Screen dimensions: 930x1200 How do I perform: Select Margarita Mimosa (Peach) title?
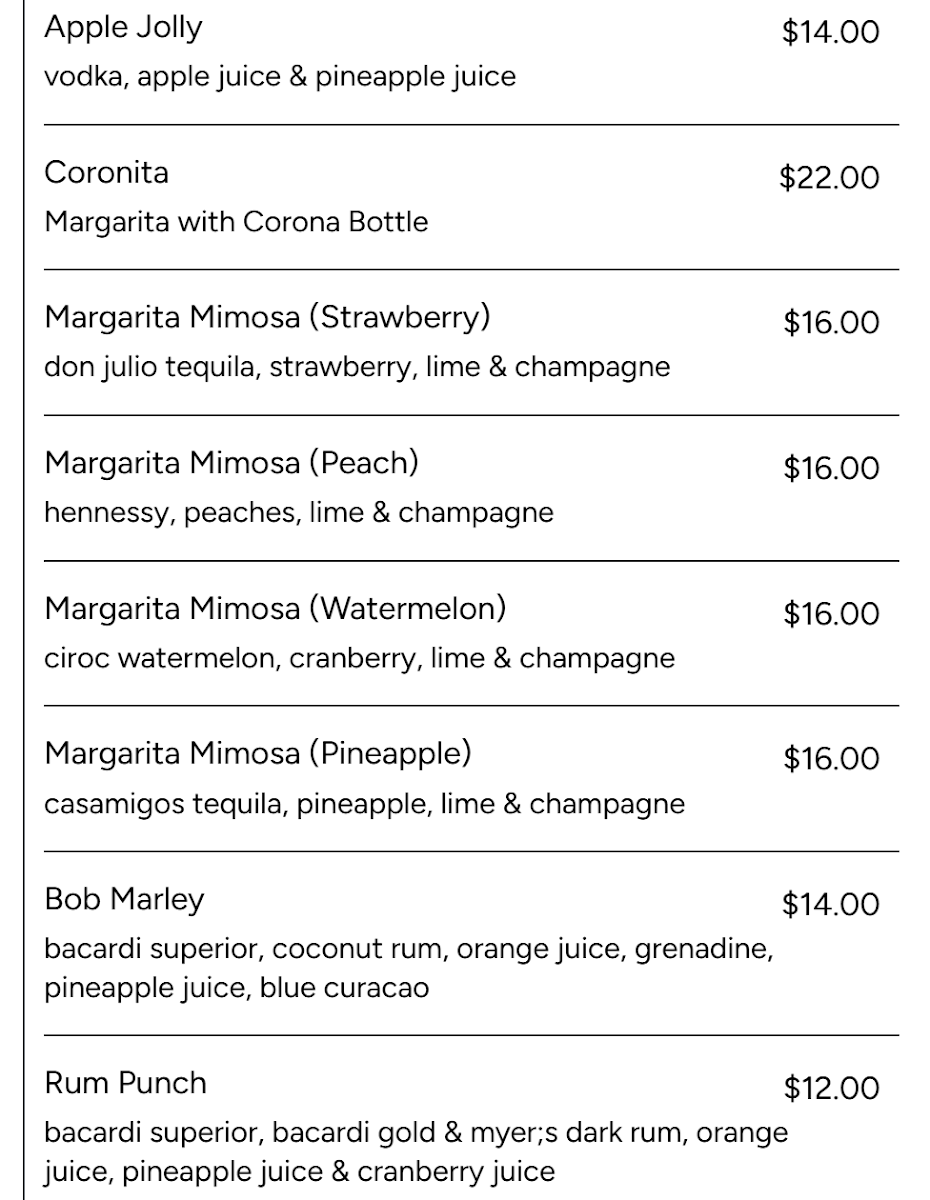(232, 463)
